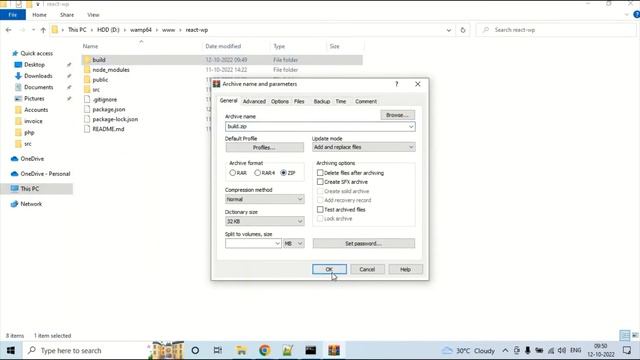Open Network in the sidebar

pos(31,204)
